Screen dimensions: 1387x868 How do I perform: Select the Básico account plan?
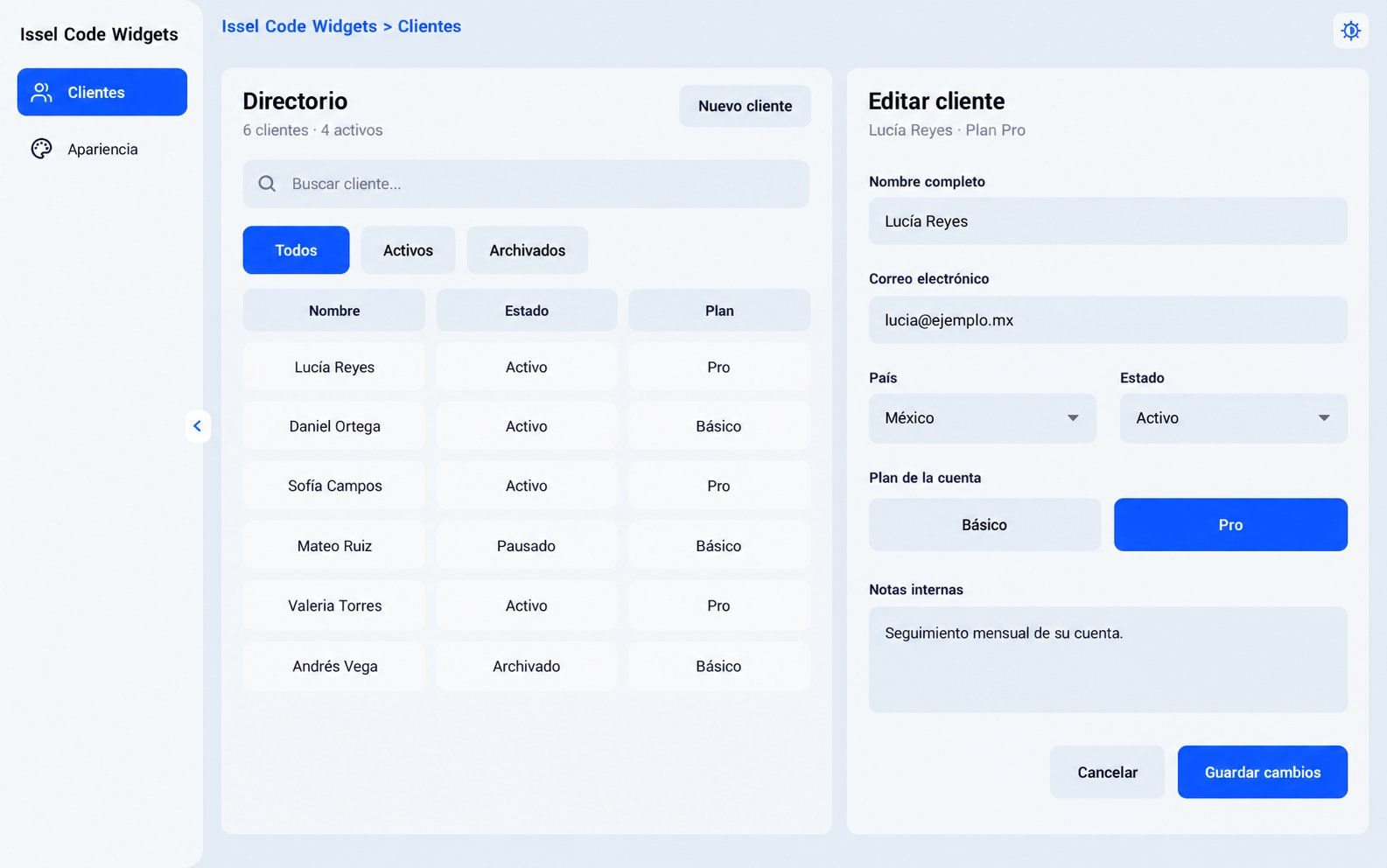pyautogui.click(x=984, y=525)
